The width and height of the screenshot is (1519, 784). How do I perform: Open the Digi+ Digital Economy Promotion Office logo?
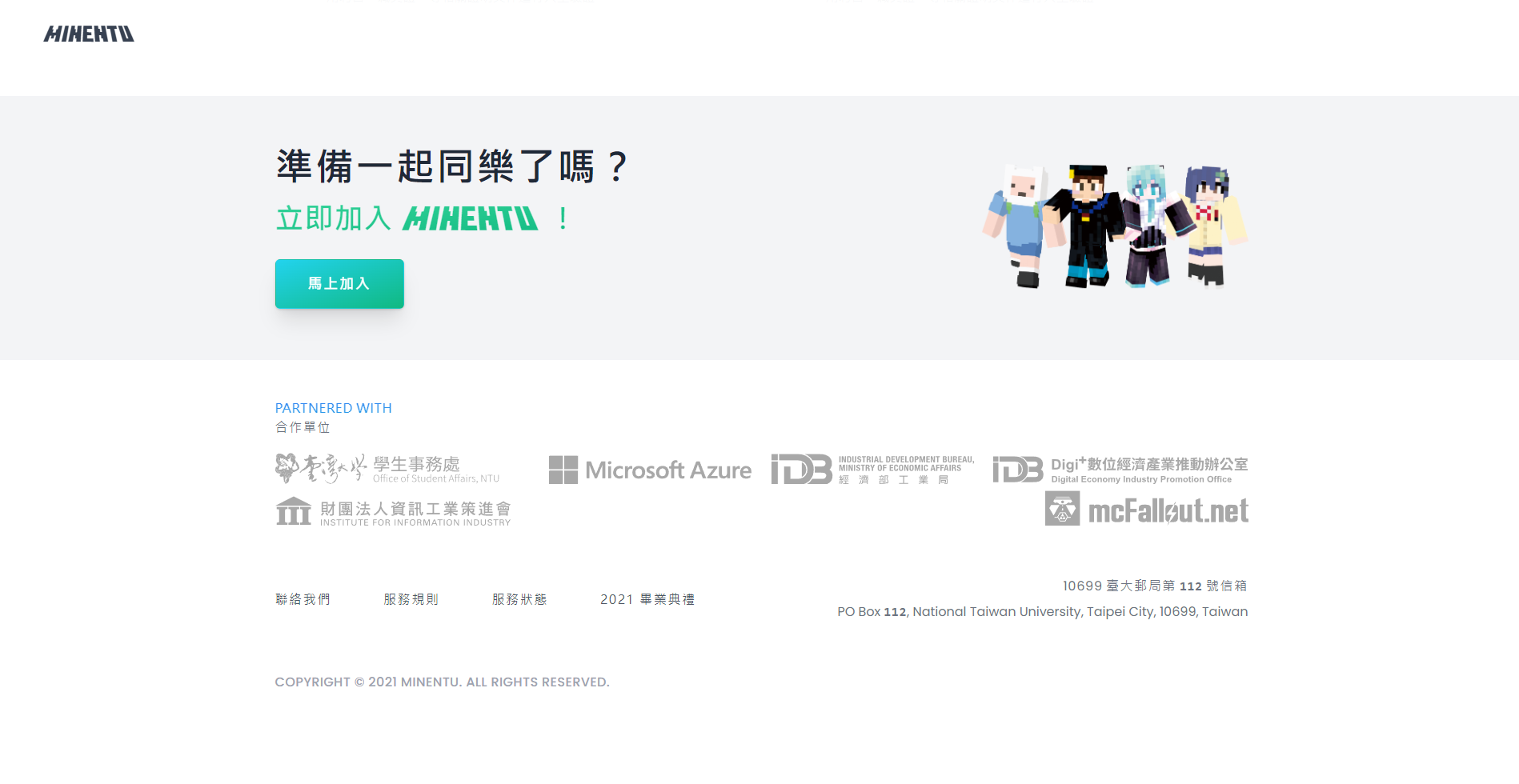click(1120, 466)
